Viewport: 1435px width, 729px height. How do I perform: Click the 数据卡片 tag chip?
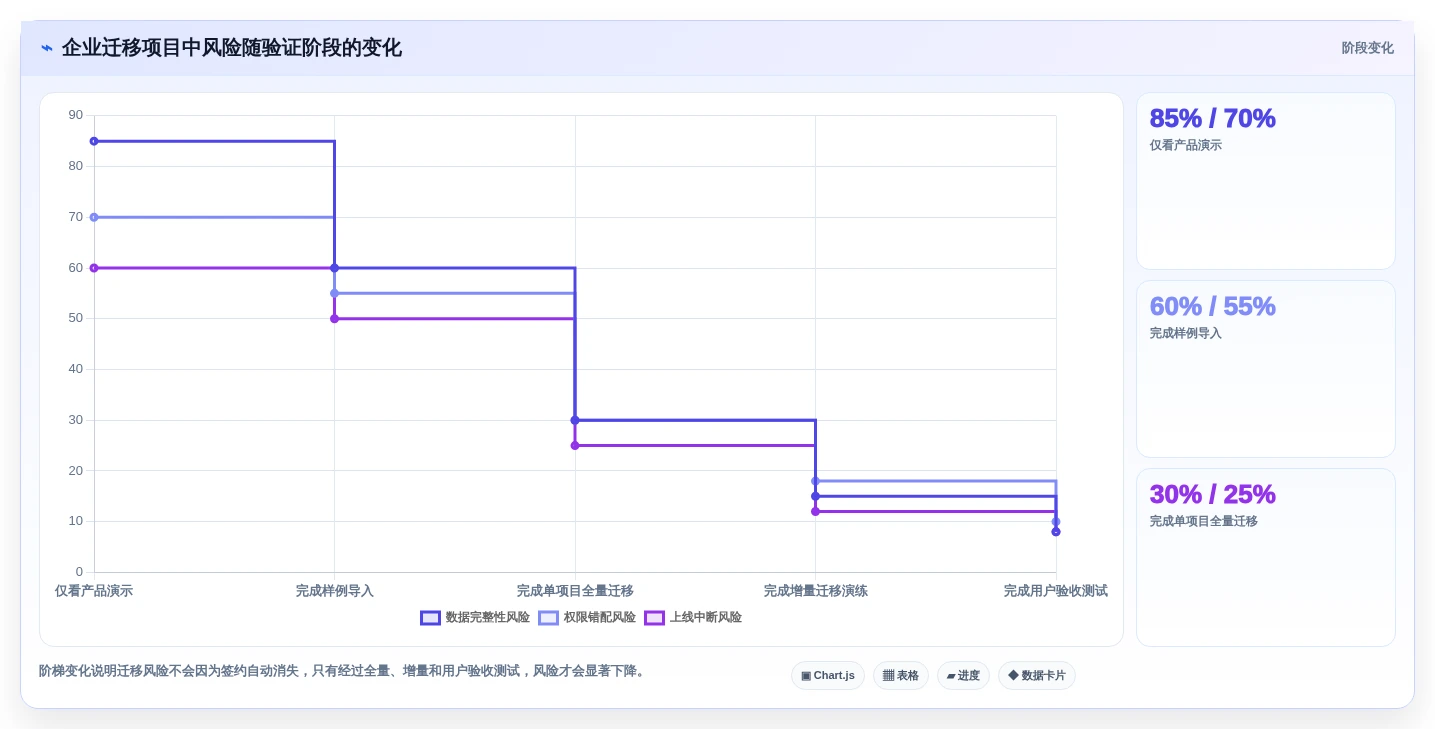point(1037,676)
